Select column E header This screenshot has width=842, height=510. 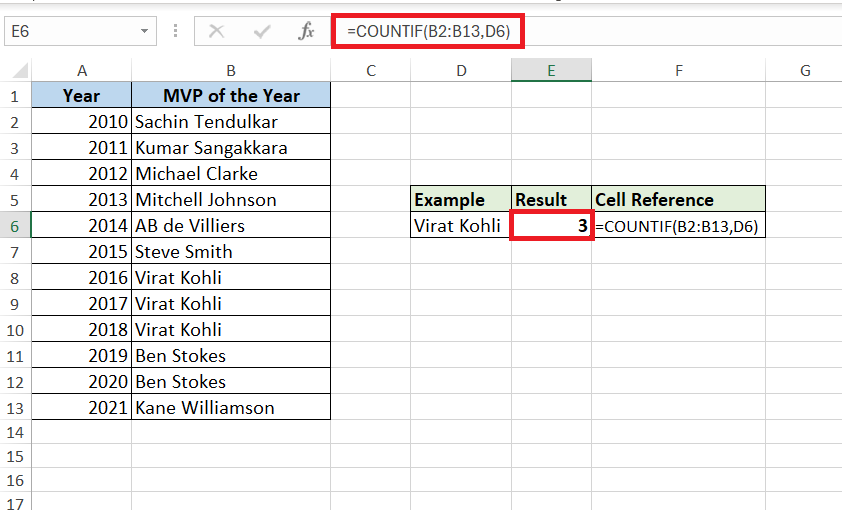coord(551,70)
